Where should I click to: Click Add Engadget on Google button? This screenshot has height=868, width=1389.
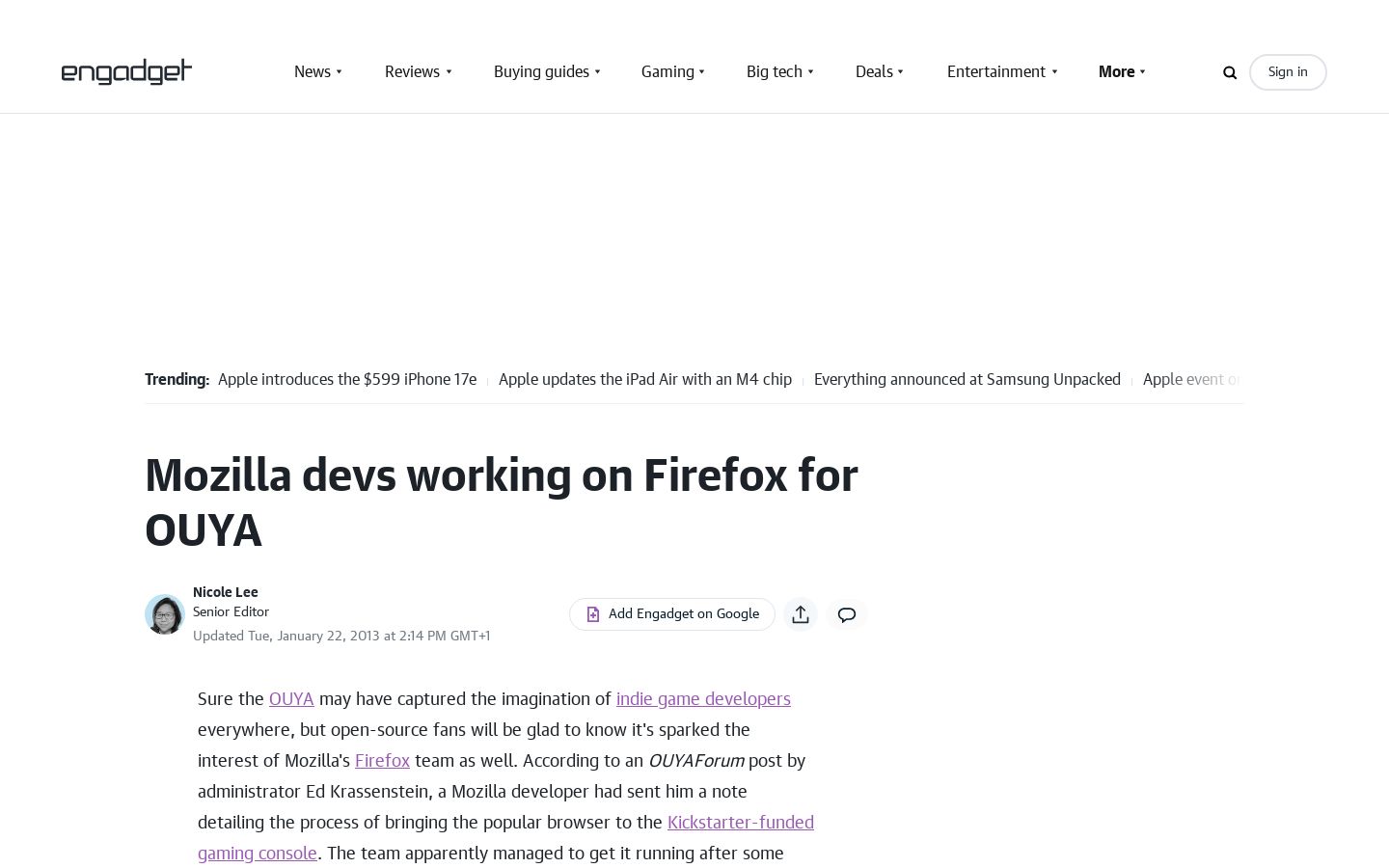[672, 614]
